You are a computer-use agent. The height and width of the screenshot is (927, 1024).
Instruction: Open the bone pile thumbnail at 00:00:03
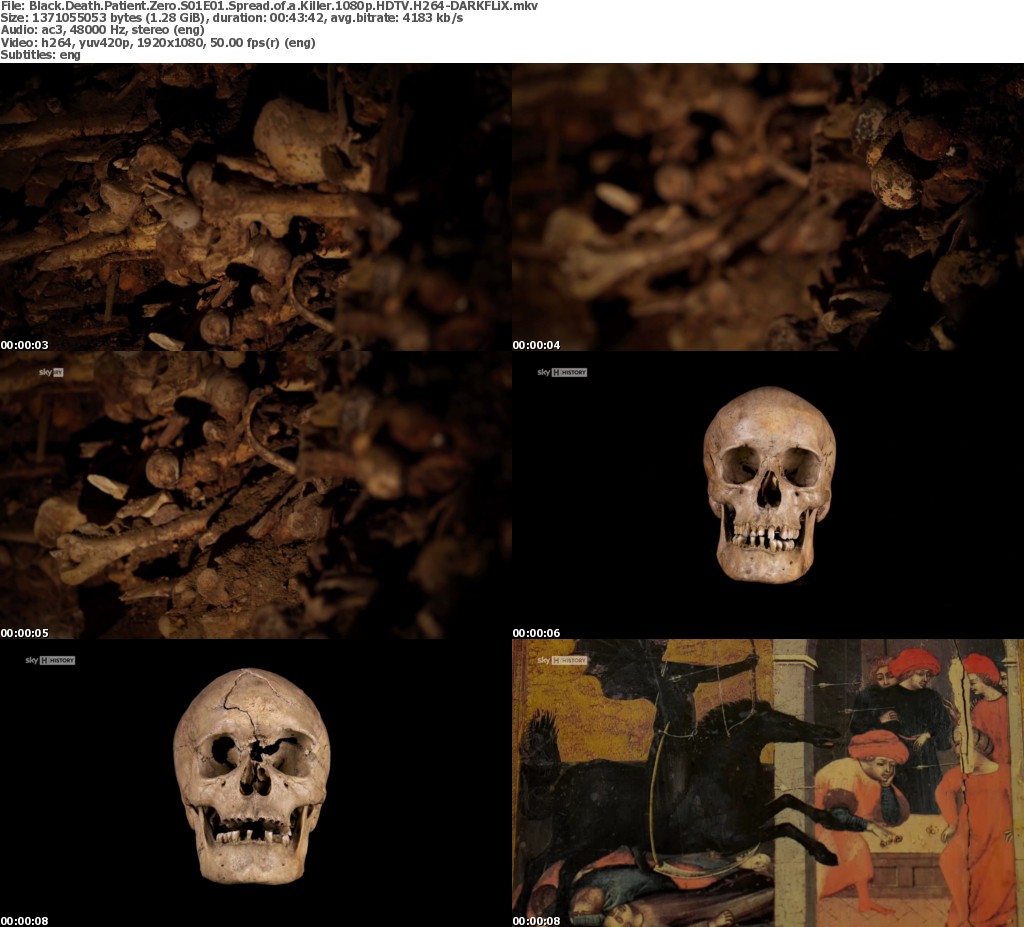coord(256,207)
